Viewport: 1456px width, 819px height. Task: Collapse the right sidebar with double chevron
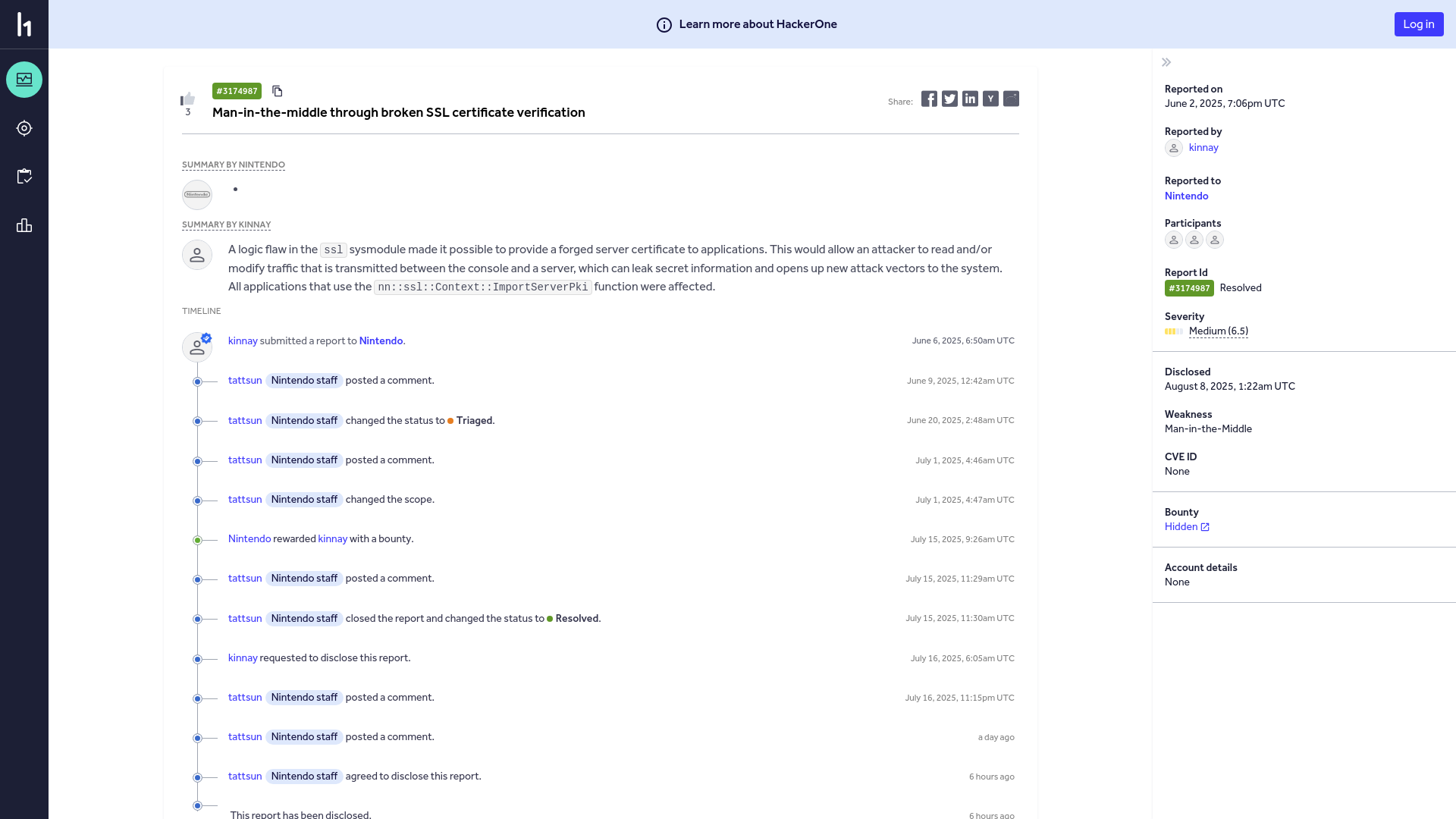coord(1166,62)
